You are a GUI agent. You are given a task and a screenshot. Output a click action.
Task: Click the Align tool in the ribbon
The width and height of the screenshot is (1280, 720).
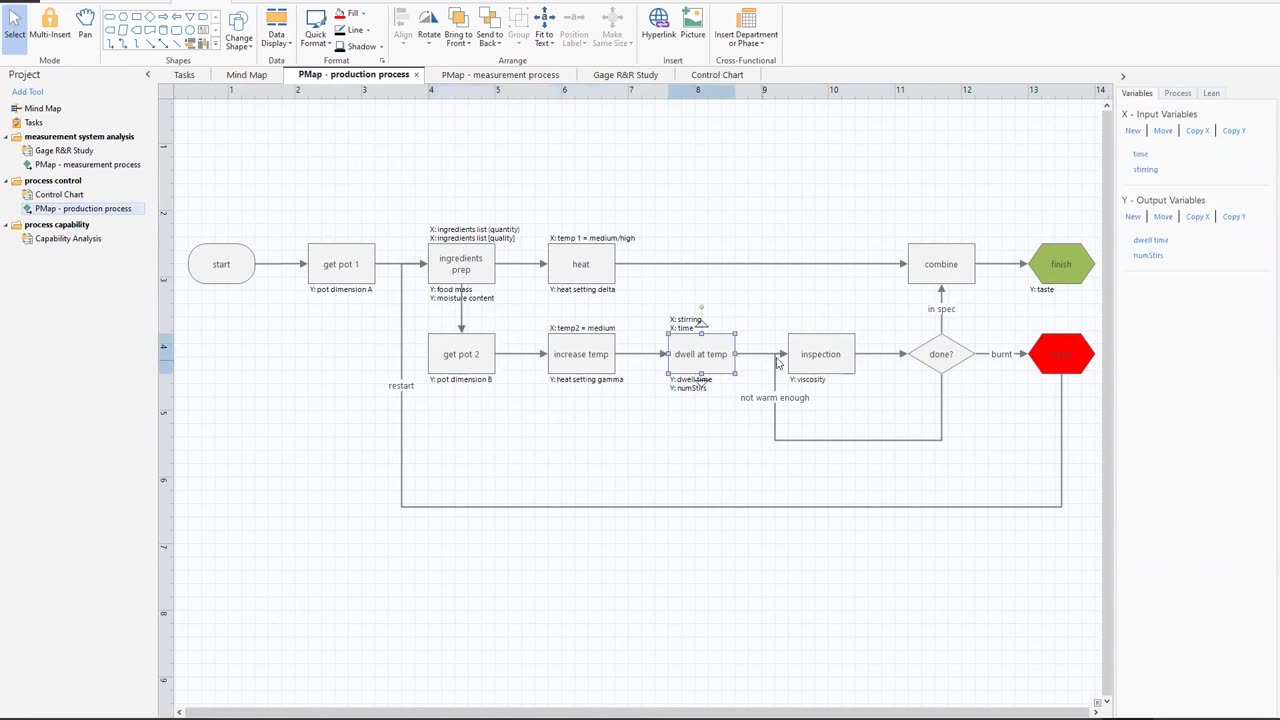tap(403, 28)
